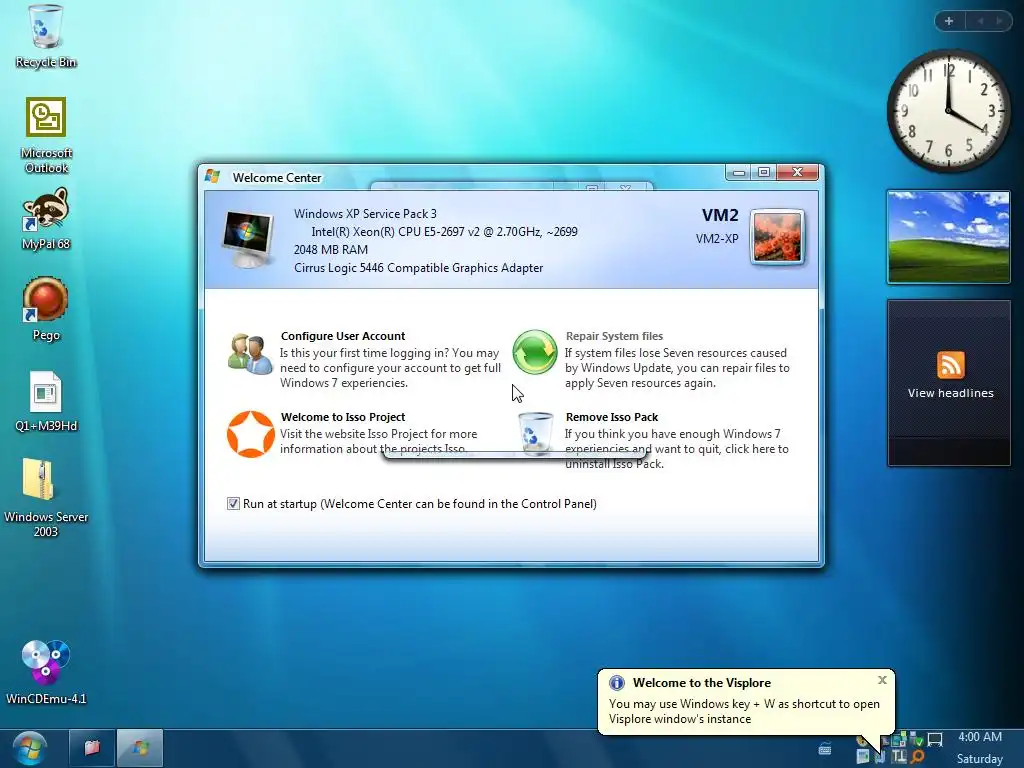Image resolution: width=1024 pixels, height=768 pixels.
Task: Click the Bliss slideshow gadget picture
Action: pyautogui.click(x=948, y=237)
